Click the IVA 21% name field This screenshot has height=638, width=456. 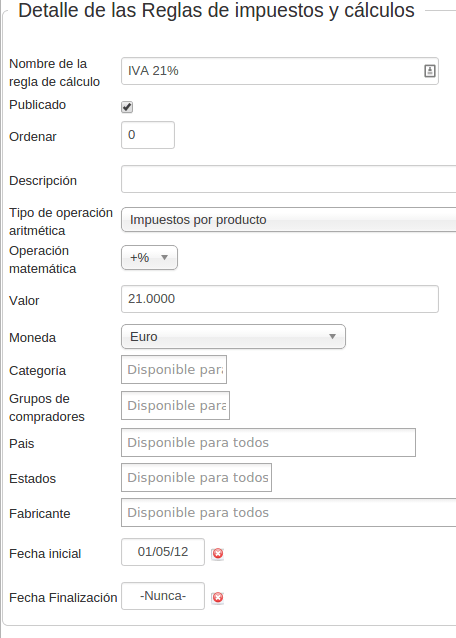[x=280, y=71]
